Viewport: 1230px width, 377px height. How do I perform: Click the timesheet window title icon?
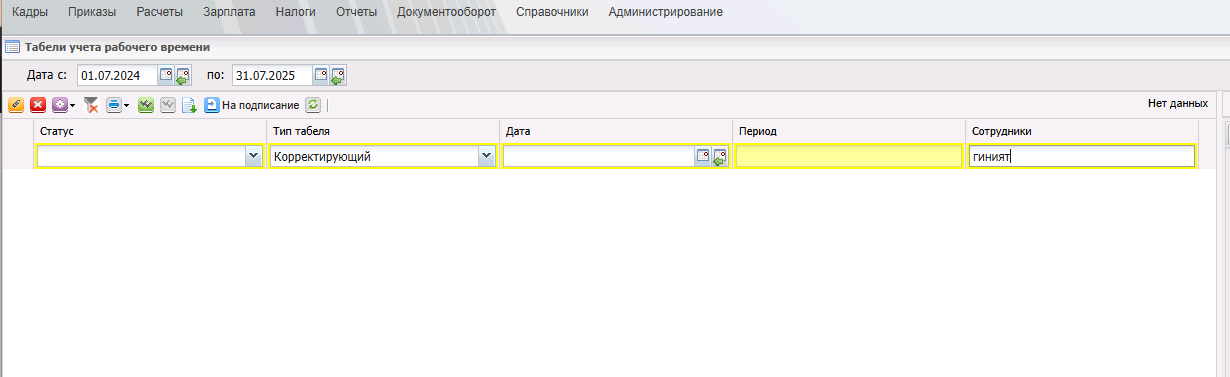(x=13, y=47)
